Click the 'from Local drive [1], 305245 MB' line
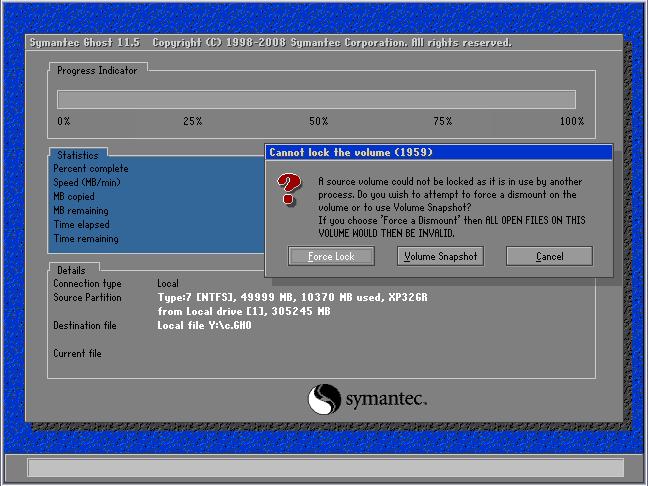The image size is (648, 486). click(x=244, y=311)
